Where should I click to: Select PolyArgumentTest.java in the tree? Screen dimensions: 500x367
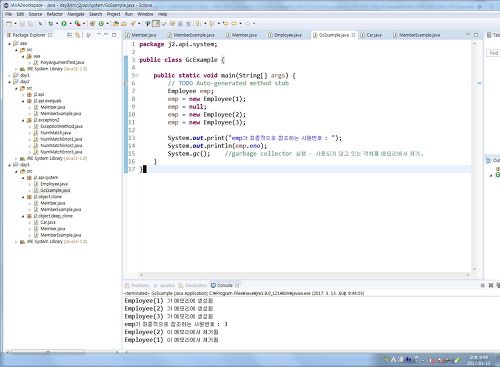(x=62, y=62)
